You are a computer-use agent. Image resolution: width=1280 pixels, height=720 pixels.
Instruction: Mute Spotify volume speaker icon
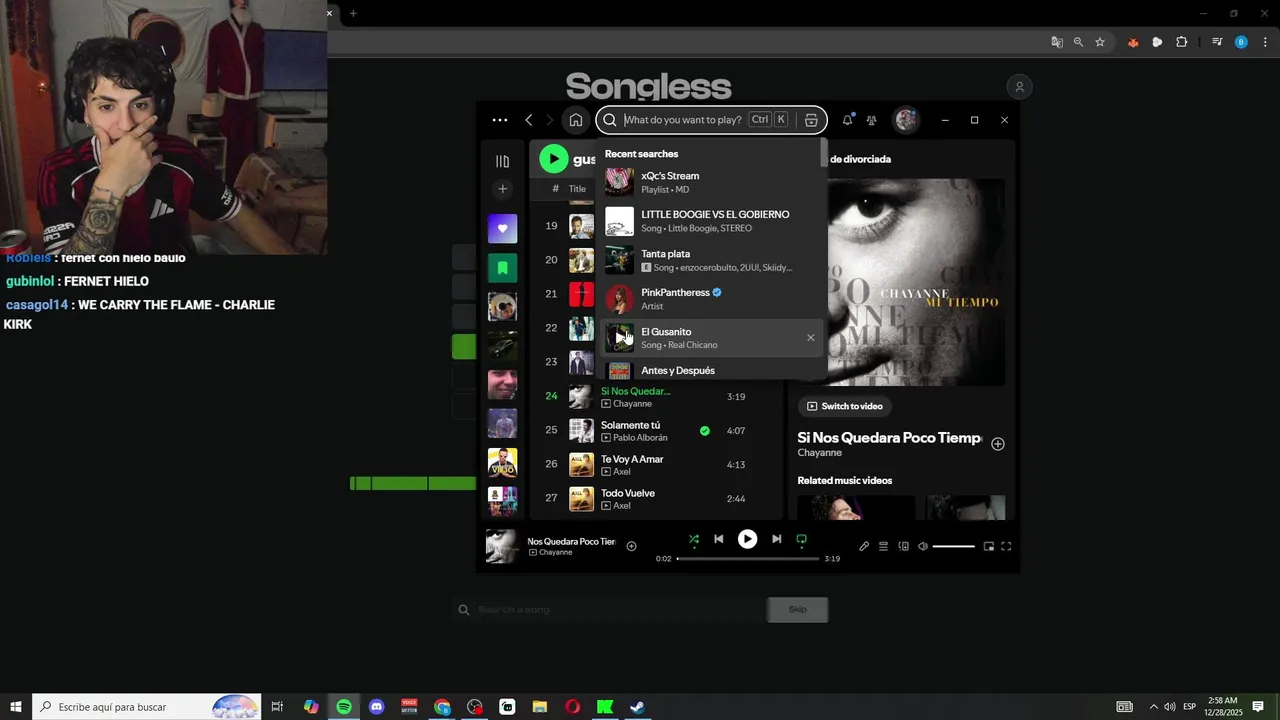[923, 547]
